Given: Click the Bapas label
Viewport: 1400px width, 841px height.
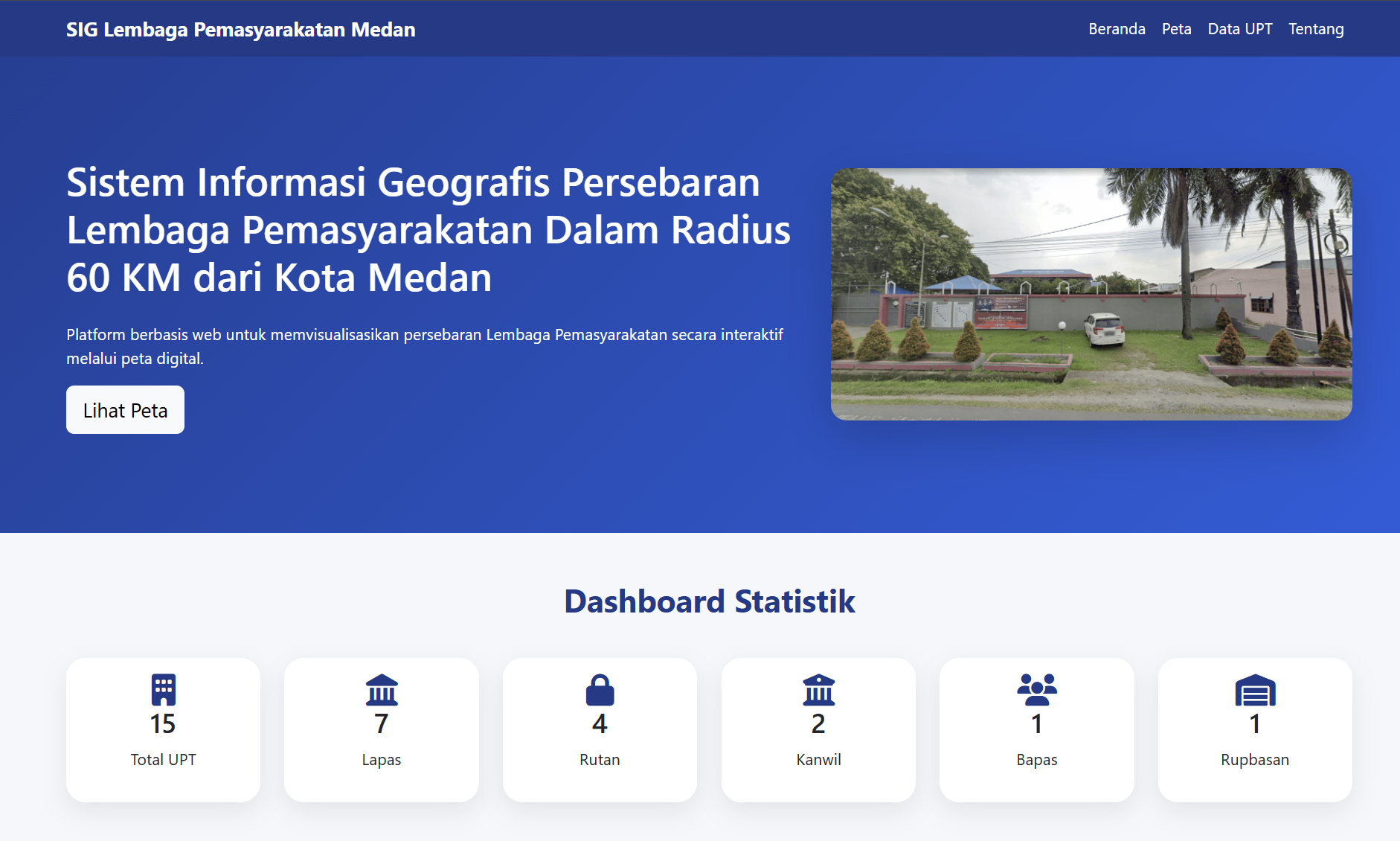Looking at the screenshot, I should pos(1037,760).
